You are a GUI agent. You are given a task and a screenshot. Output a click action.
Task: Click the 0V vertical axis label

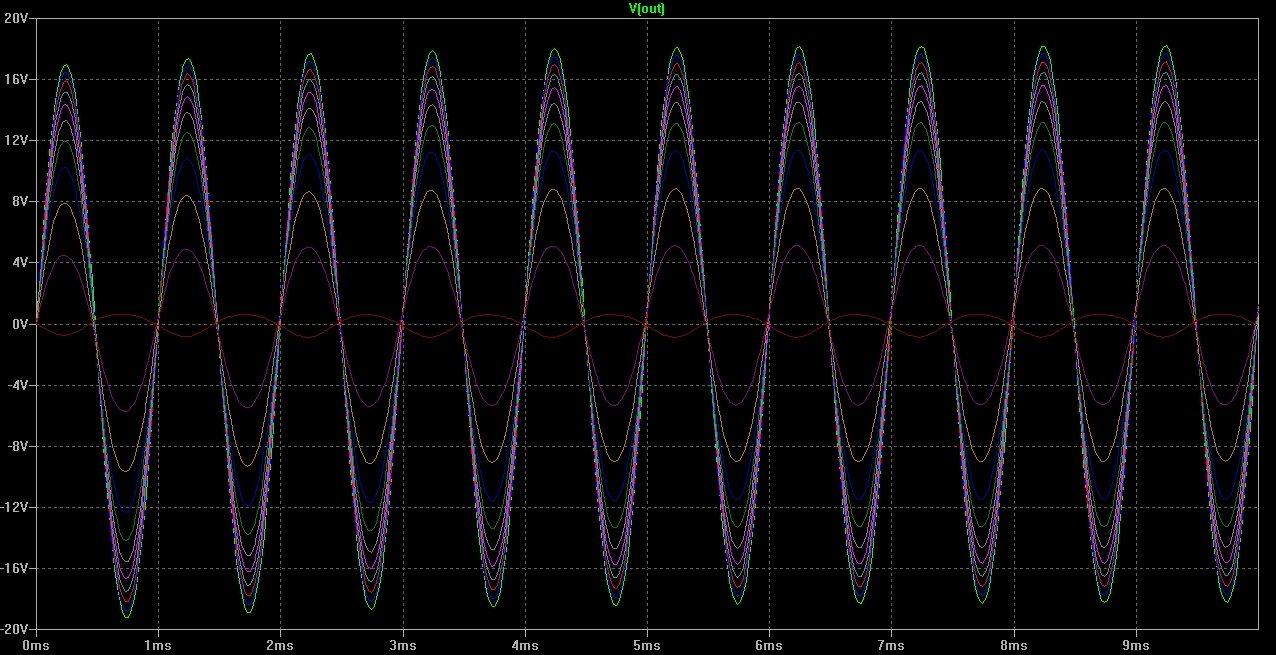point(18,324)
